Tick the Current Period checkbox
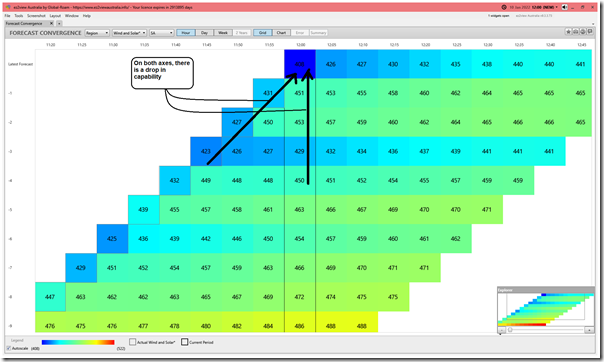Viewport: 604px width, 362px height. (185, 342)
